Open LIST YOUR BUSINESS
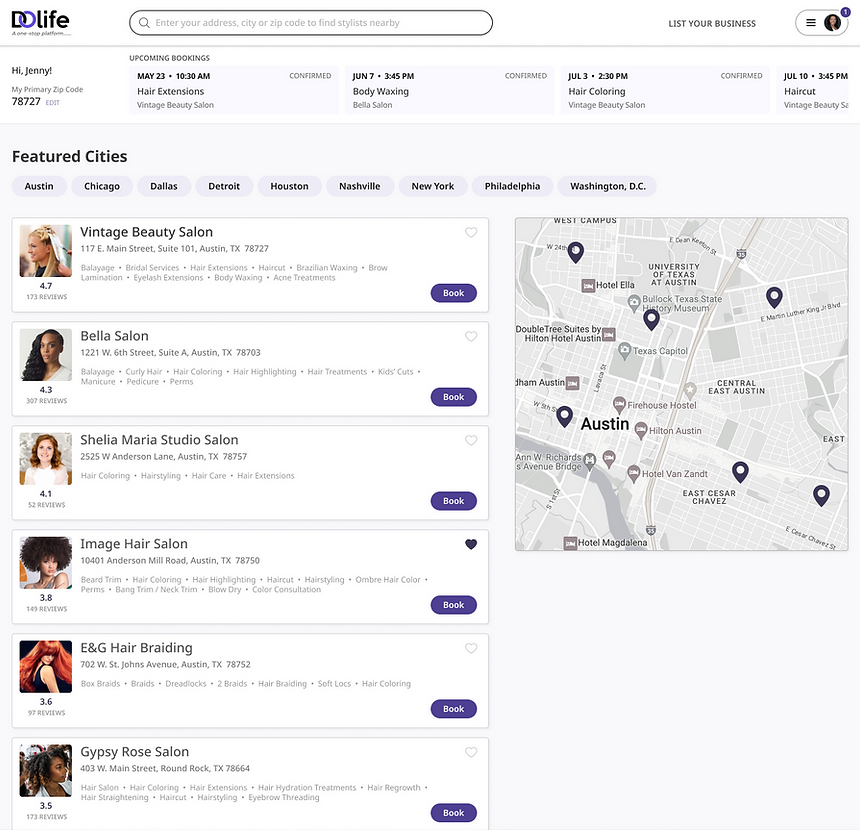The image size is (860, 830). (712, 22)
